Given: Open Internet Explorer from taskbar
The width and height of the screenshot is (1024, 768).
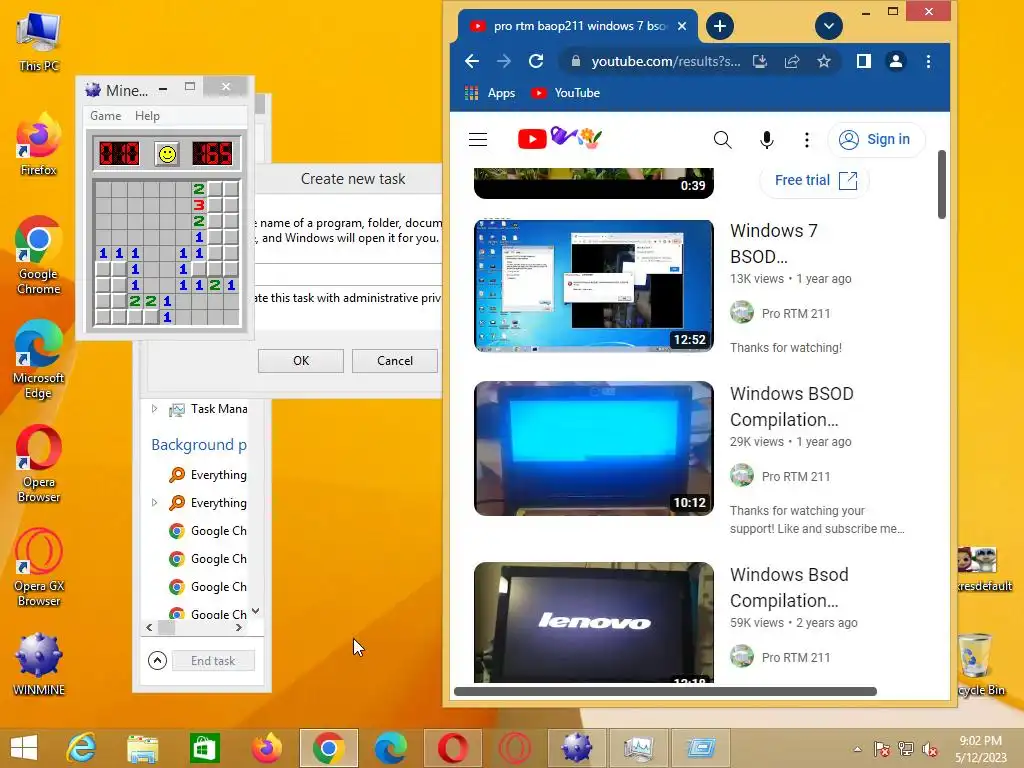Looking at the screenshot, I should click(82, 748).
